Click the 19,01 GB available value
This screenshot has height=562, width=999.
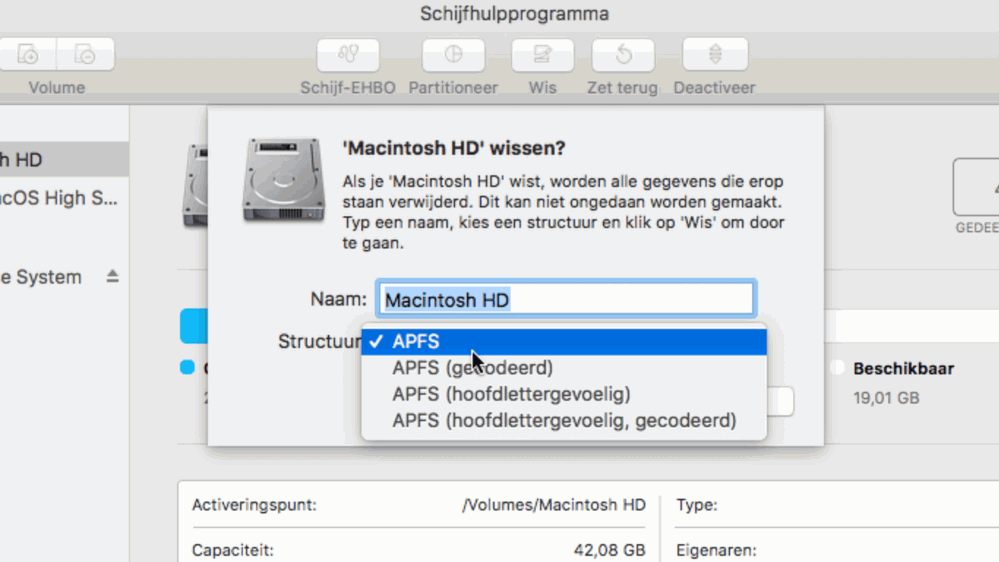[x=886, y=398]
